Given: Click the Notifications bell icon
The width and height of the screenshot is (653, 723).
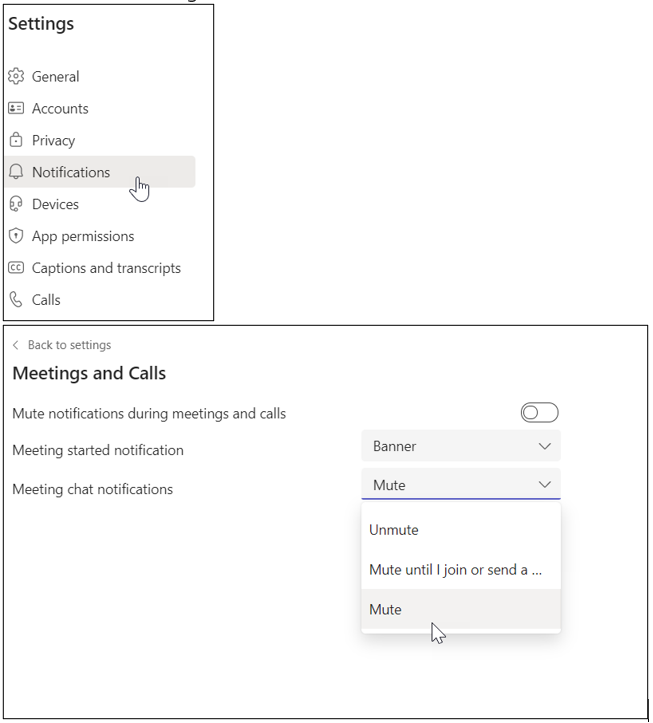Looking at the screenshot, I should [16, 172].
